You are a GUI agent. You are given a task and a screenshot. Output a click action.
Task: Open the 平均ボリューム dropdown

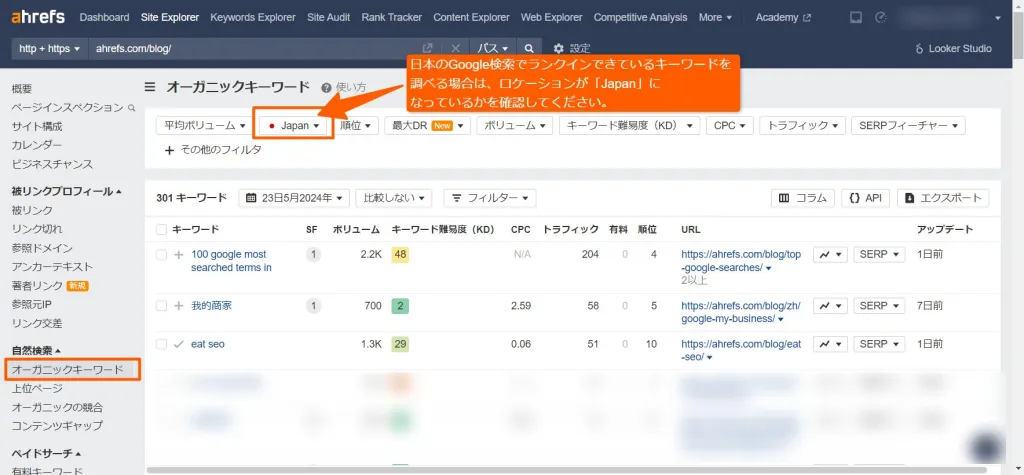click(204, 125)
